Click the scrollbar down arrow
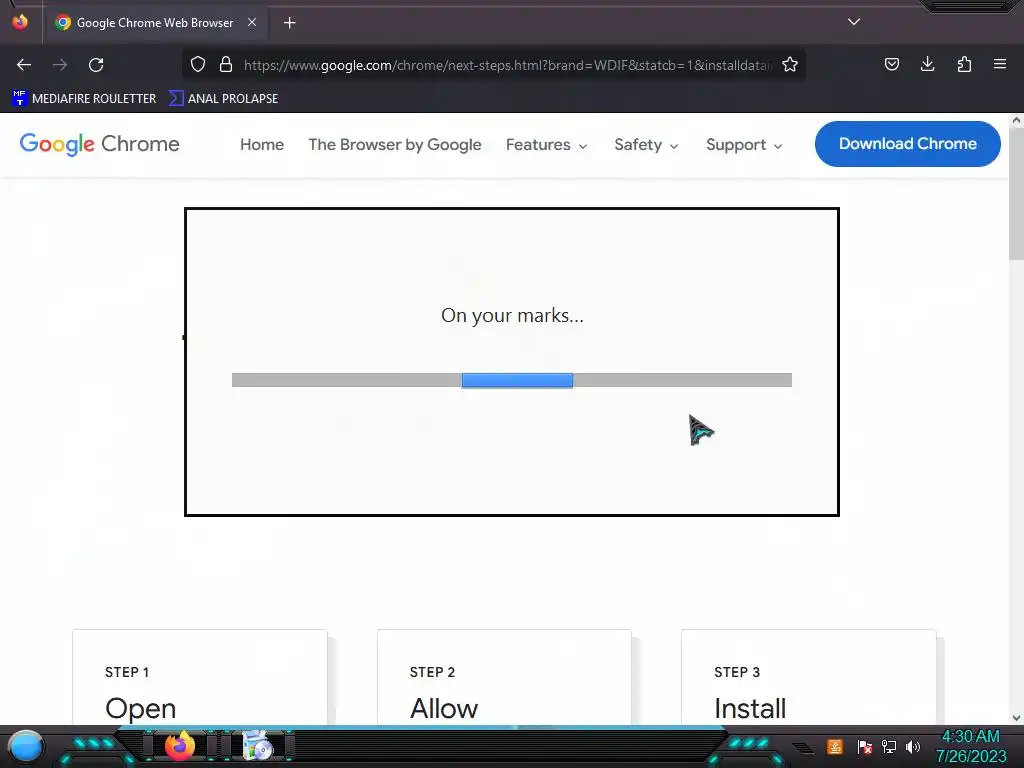1024x768 pixels. tap(1016, 718)
